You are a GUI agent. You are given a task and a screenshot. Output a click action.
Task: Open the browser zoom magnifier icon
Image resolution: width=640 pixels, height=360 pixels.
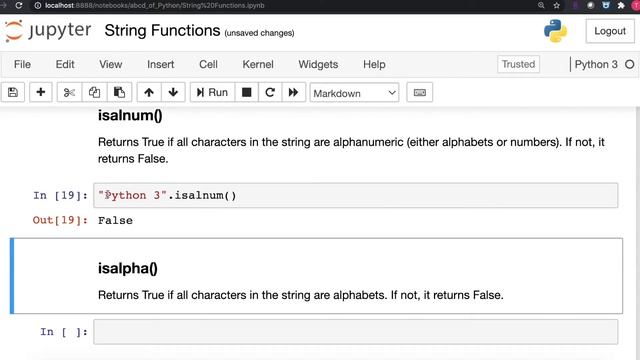coord(541,5)
